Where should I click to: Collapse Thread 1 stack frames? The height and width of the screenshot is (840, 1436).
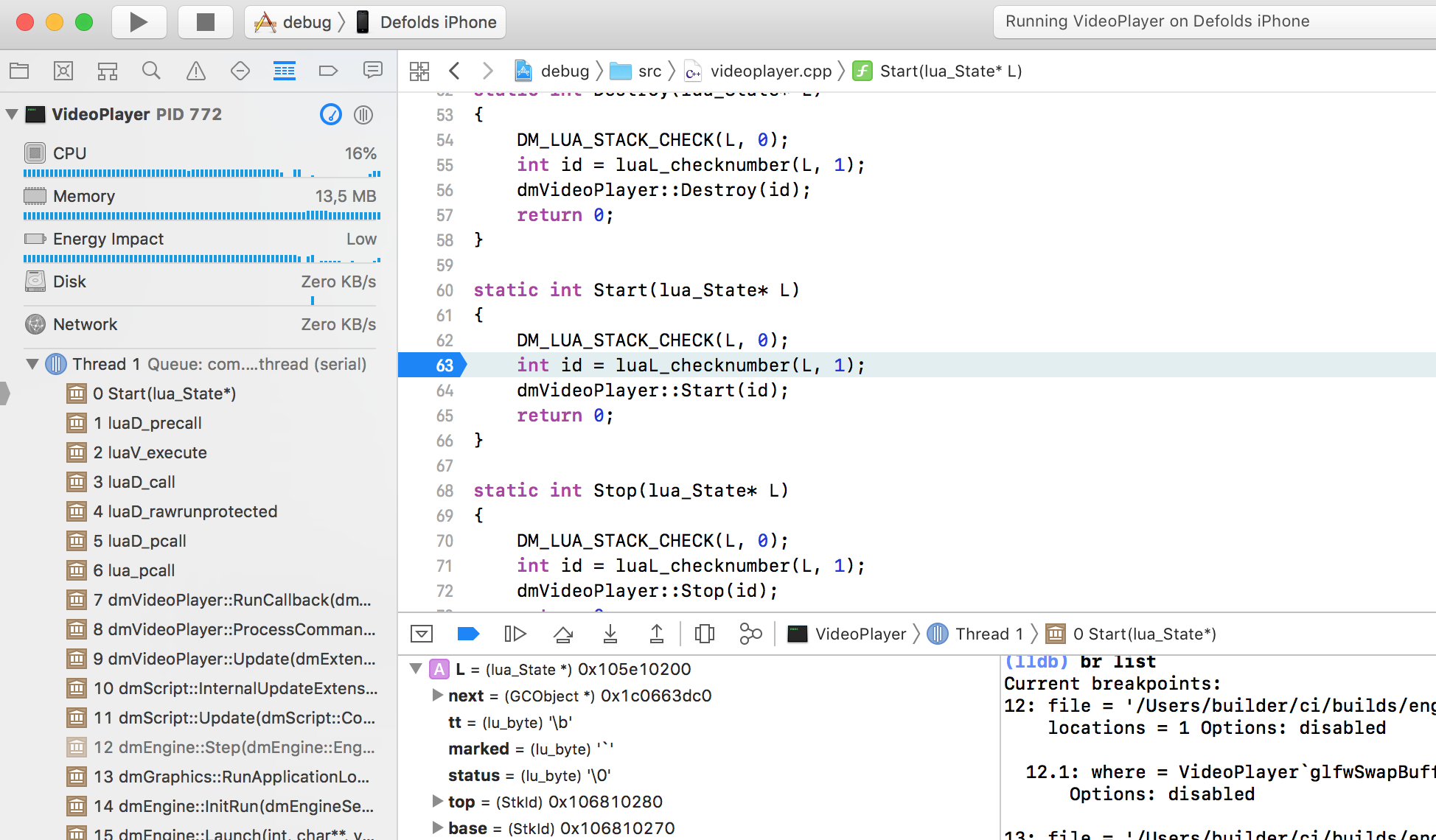pos(32,364)
